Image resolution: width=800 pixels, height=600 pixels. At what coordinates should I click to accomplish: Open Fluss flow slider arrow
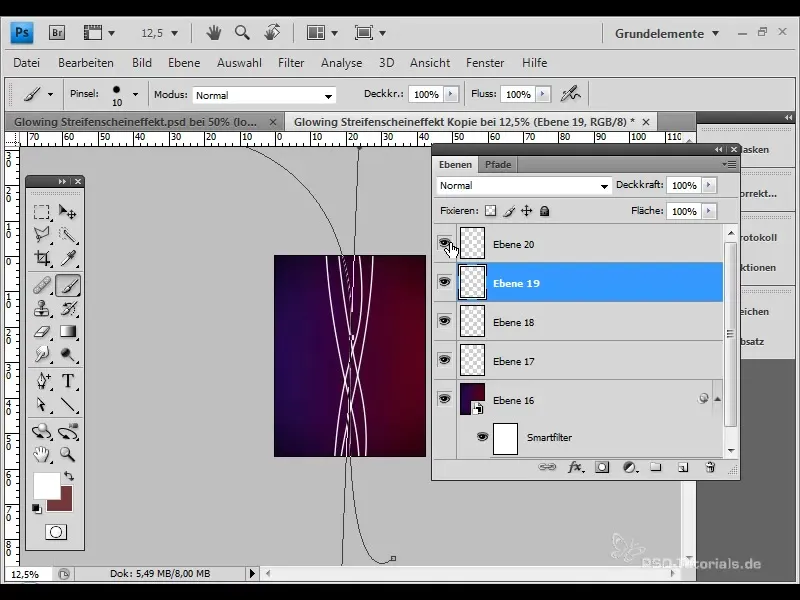tap(543, 94)
